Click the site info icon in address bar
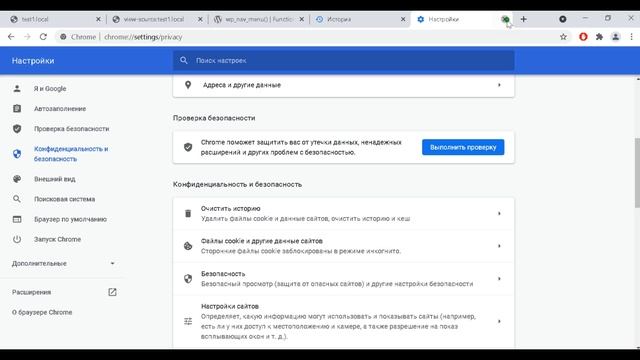Viewport: 640px width, 360px height. [63, 37]
